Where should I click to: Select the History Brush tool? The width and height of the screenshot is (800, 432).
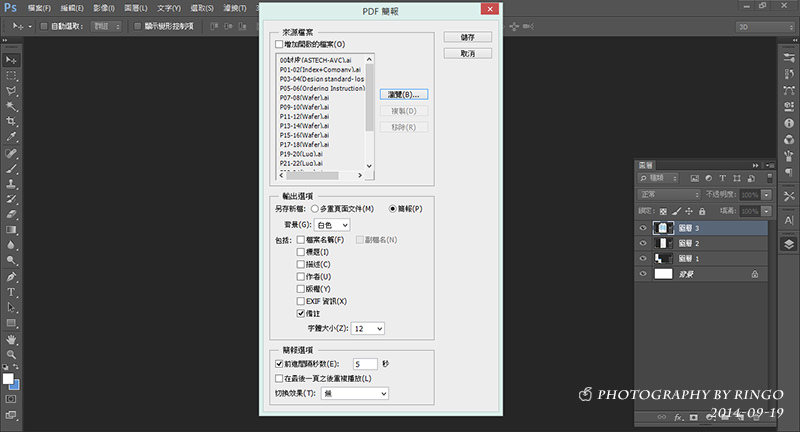[x=11, y=199]
